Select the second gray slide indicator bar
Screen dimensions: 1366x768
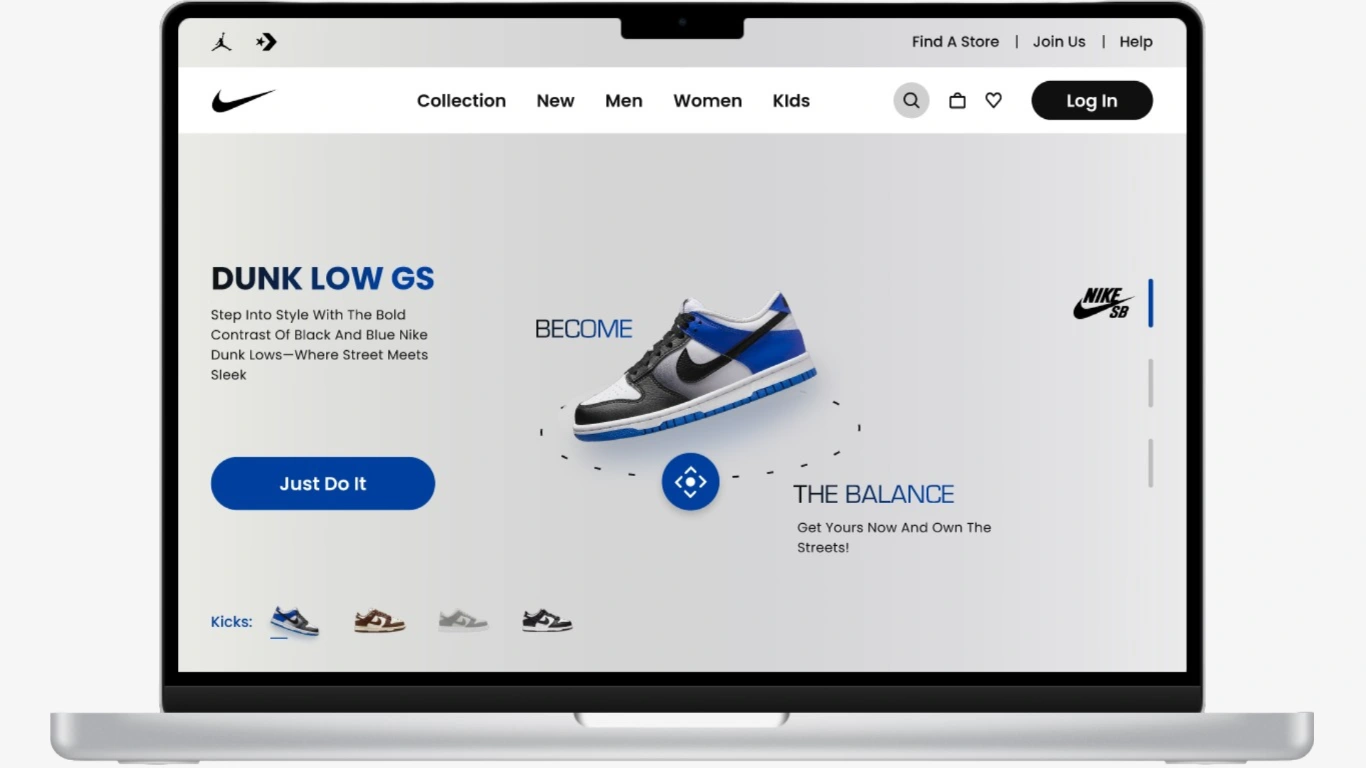[x=1151, y=463]
